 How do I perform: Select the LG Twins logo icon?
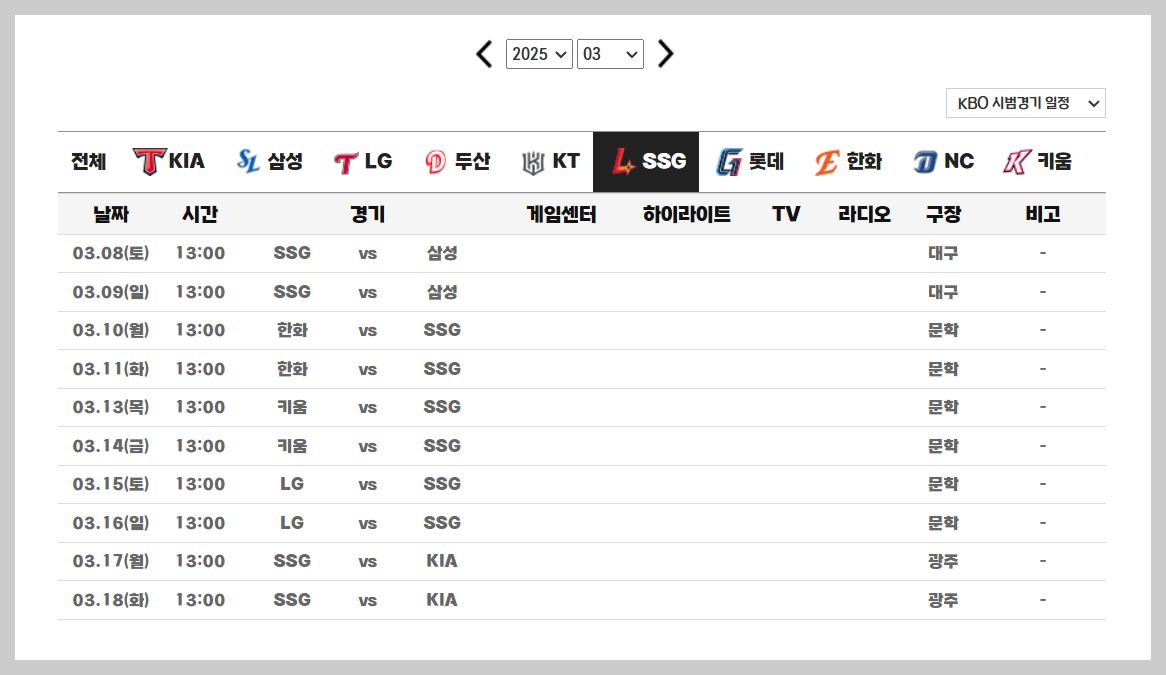point(348,160)
